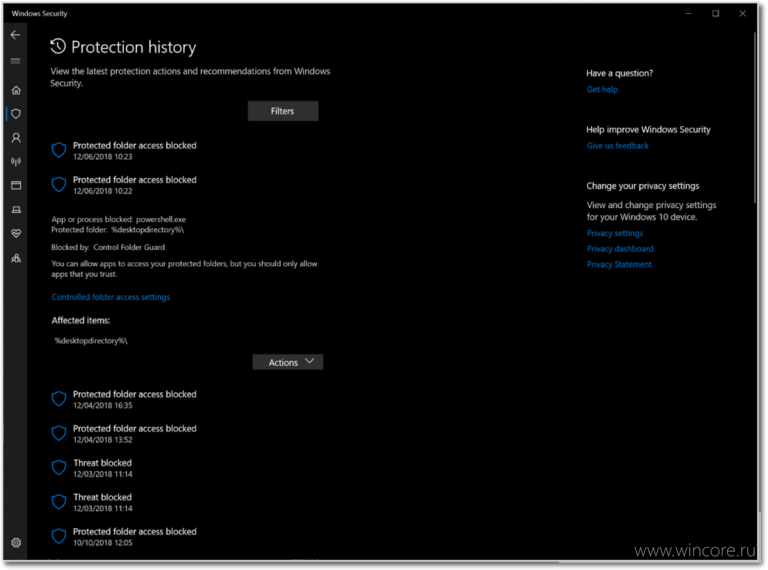768x570 pixels.
Task: Click the 'Affected items:' label
Action: tap(81, 321)
